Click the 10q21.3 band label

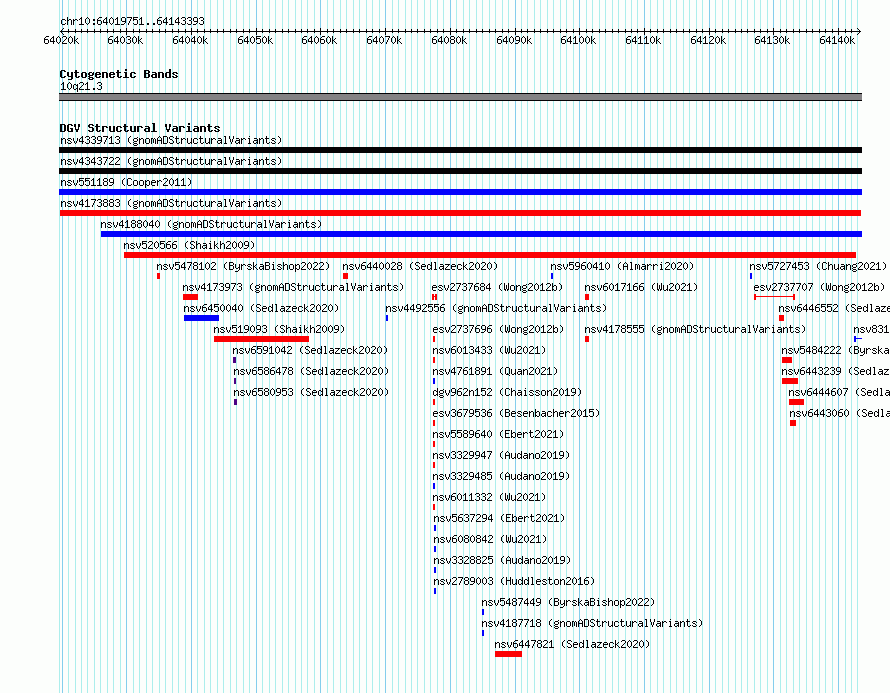coord(81,86)
